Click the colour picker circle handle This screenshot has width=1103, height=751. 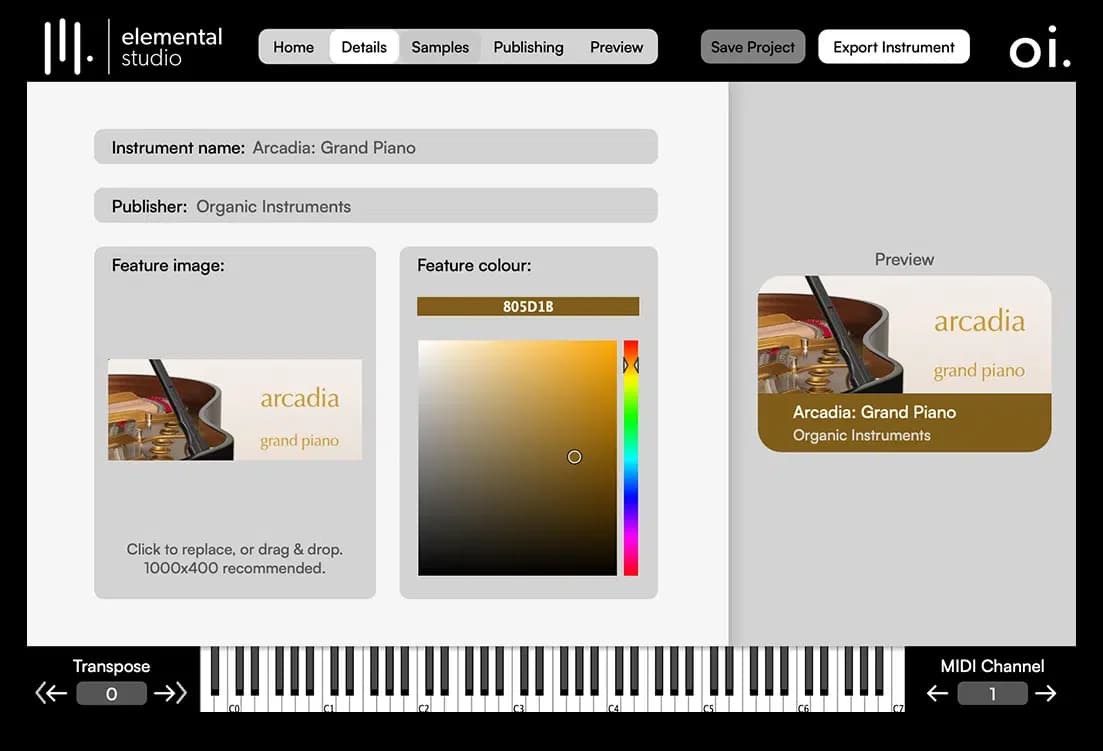574,457
